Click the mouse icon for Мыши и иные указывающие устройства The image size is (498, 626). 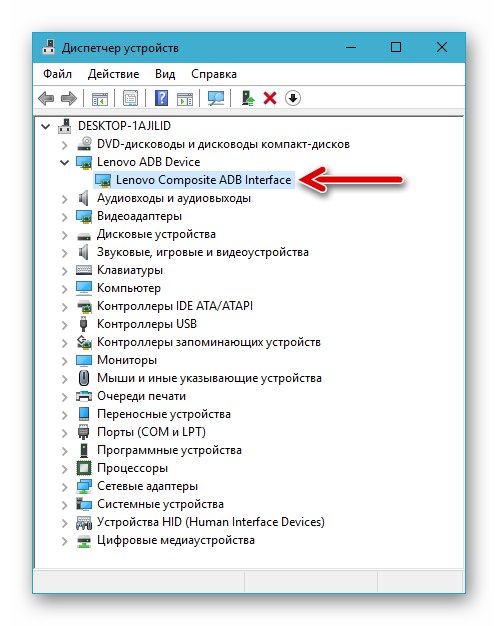[84, 378]
